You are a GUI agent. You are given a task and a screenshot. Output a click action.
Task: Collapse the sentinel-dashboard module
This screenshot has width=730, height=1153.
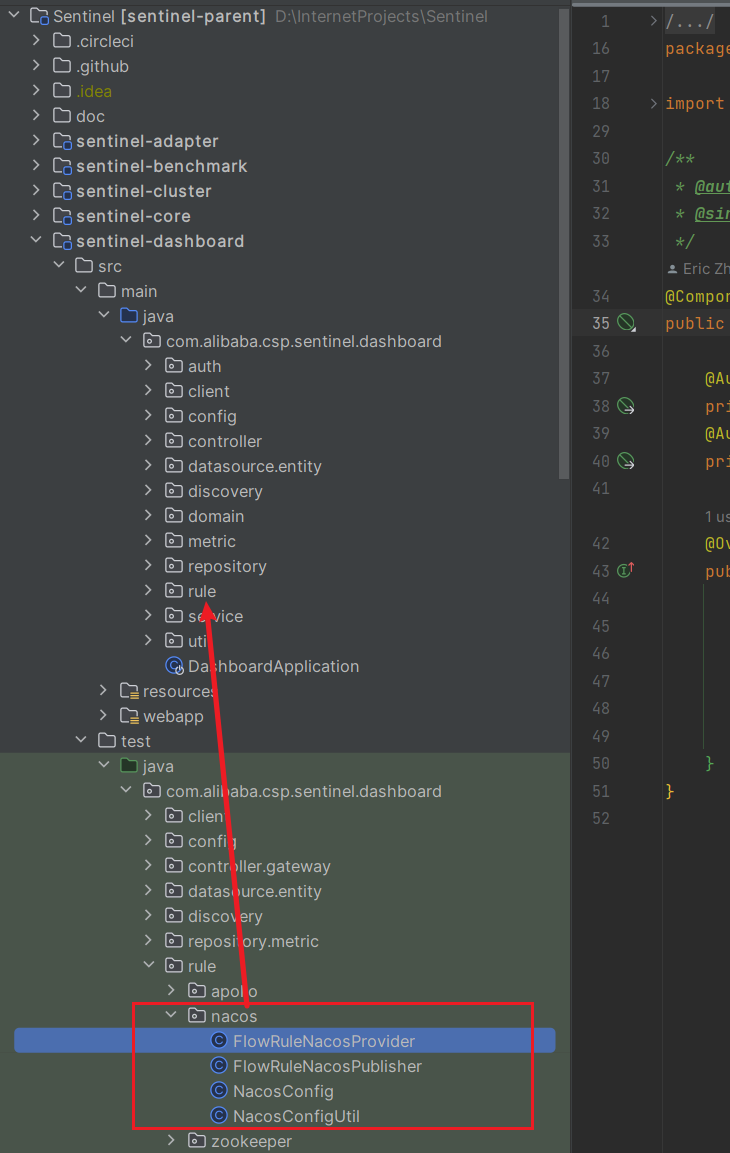(36, 240)
